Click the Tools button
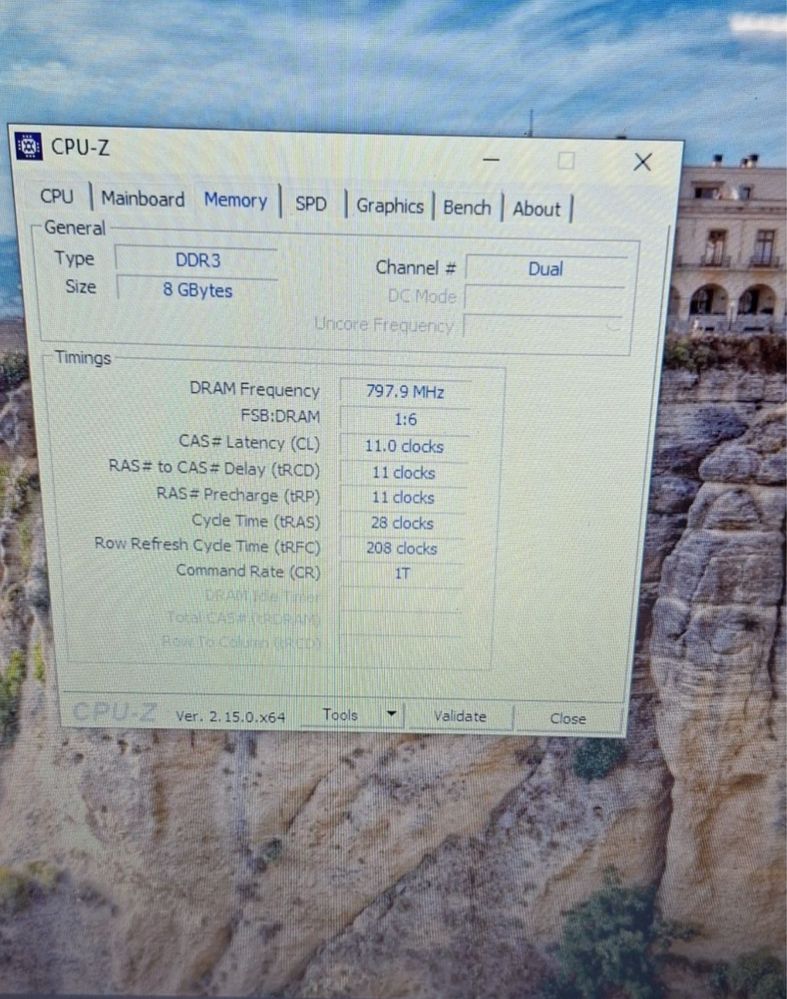 (340, 715)
